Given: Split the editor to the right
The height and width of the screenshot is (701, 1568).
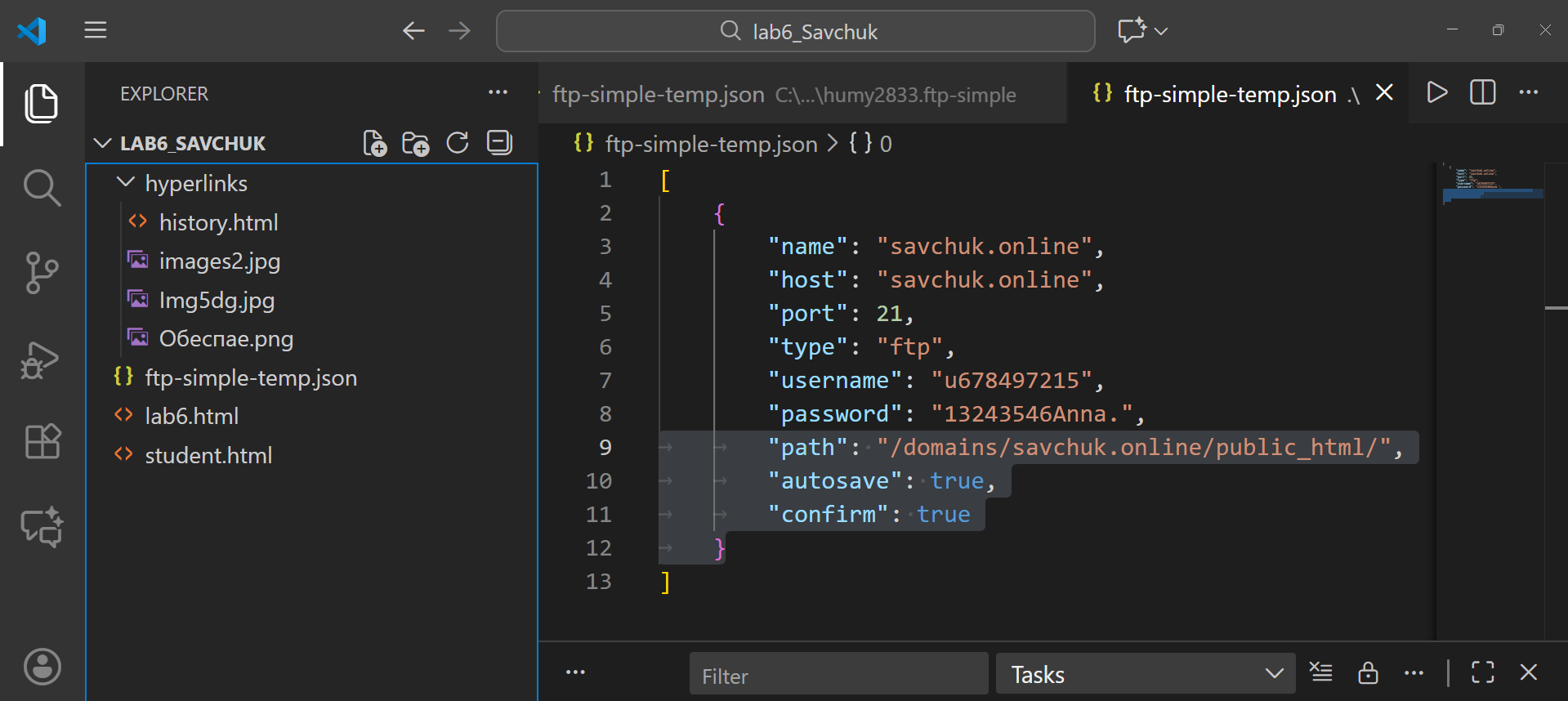Looking at the screenshot, I should pos(1482,93).
